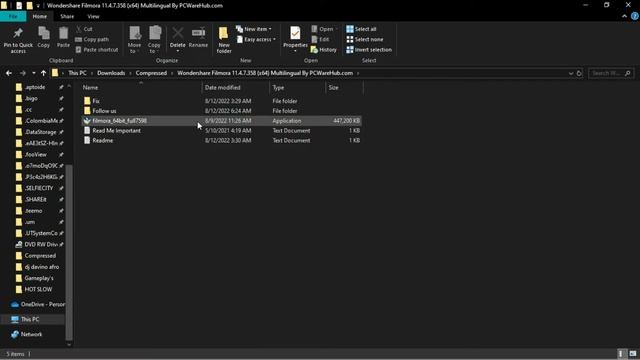Click Select none
This screenshot has width=640, height=360.
pyautogui.click(x=364, y=39)
